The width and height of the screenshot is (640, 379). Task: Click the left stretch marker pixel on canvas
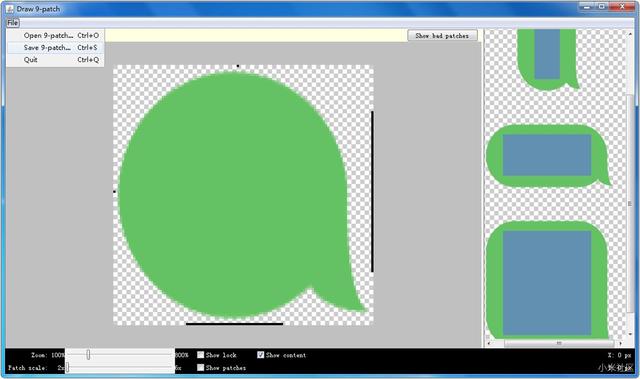tap(114, 191)
